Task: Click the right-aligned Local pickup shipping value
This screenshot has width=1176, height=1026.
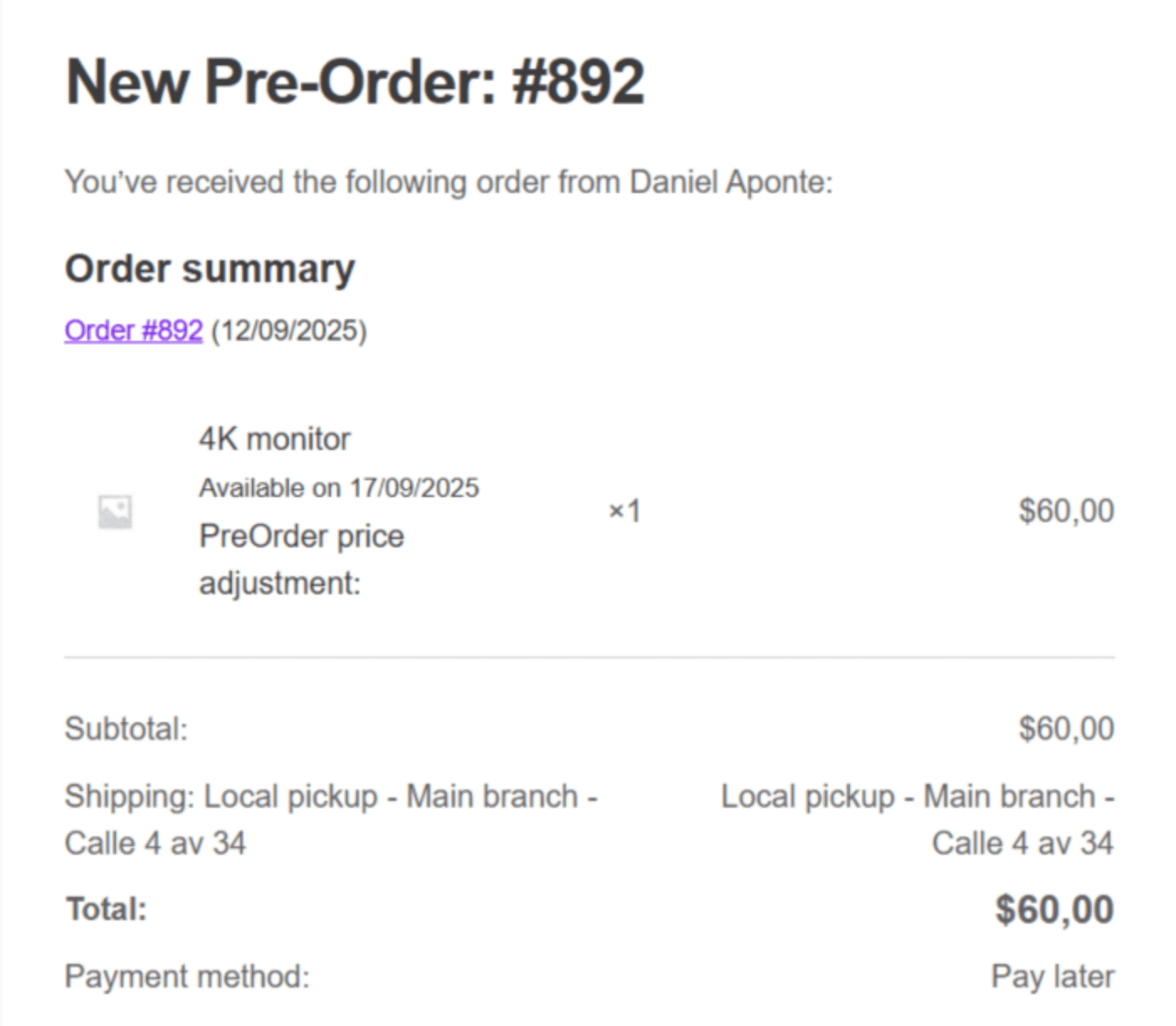Action: [917, 819]
